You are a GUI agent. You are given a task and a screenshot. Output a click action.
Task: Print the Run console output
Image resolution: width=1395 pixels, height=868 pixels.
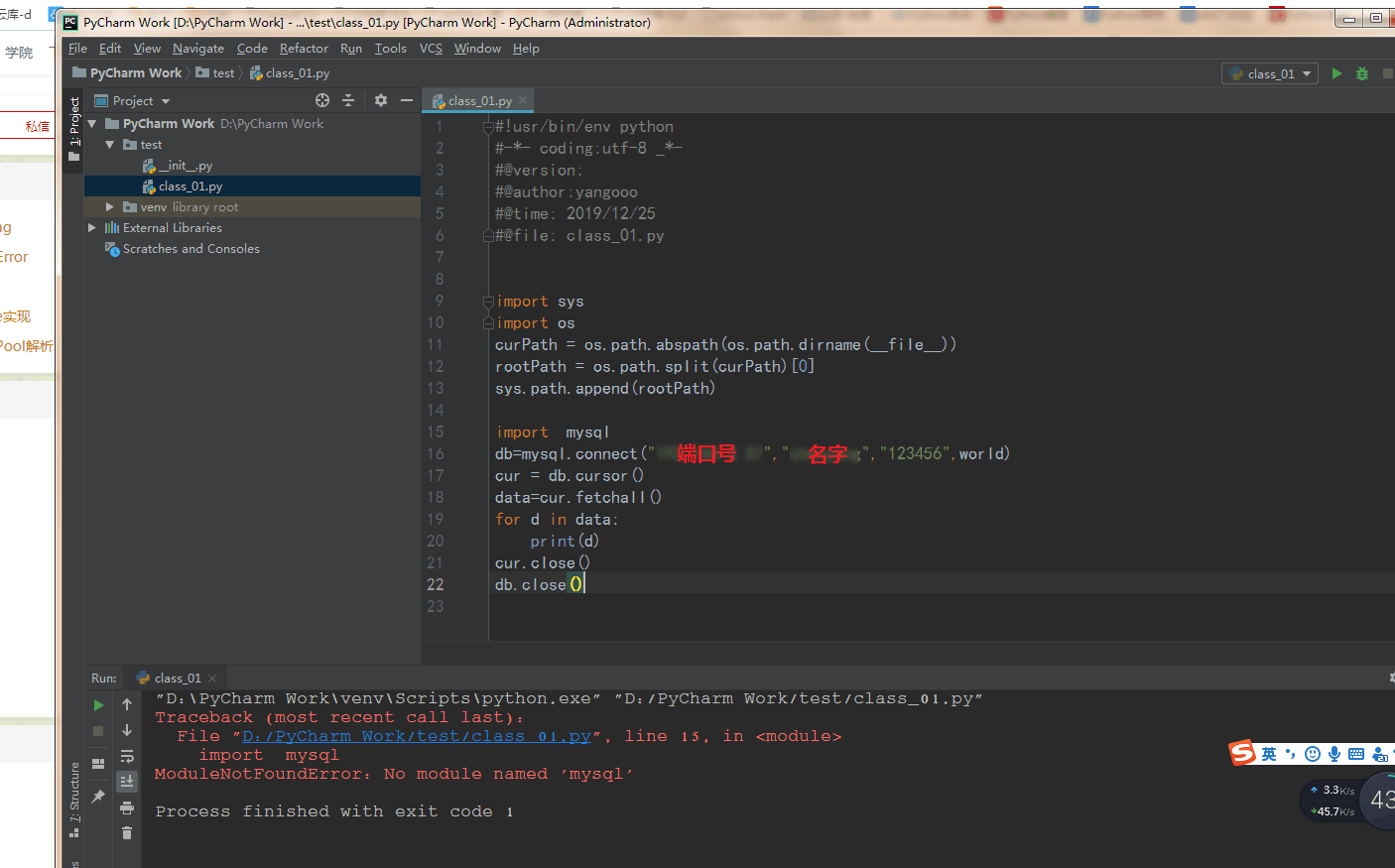click(x=127, y=807)
